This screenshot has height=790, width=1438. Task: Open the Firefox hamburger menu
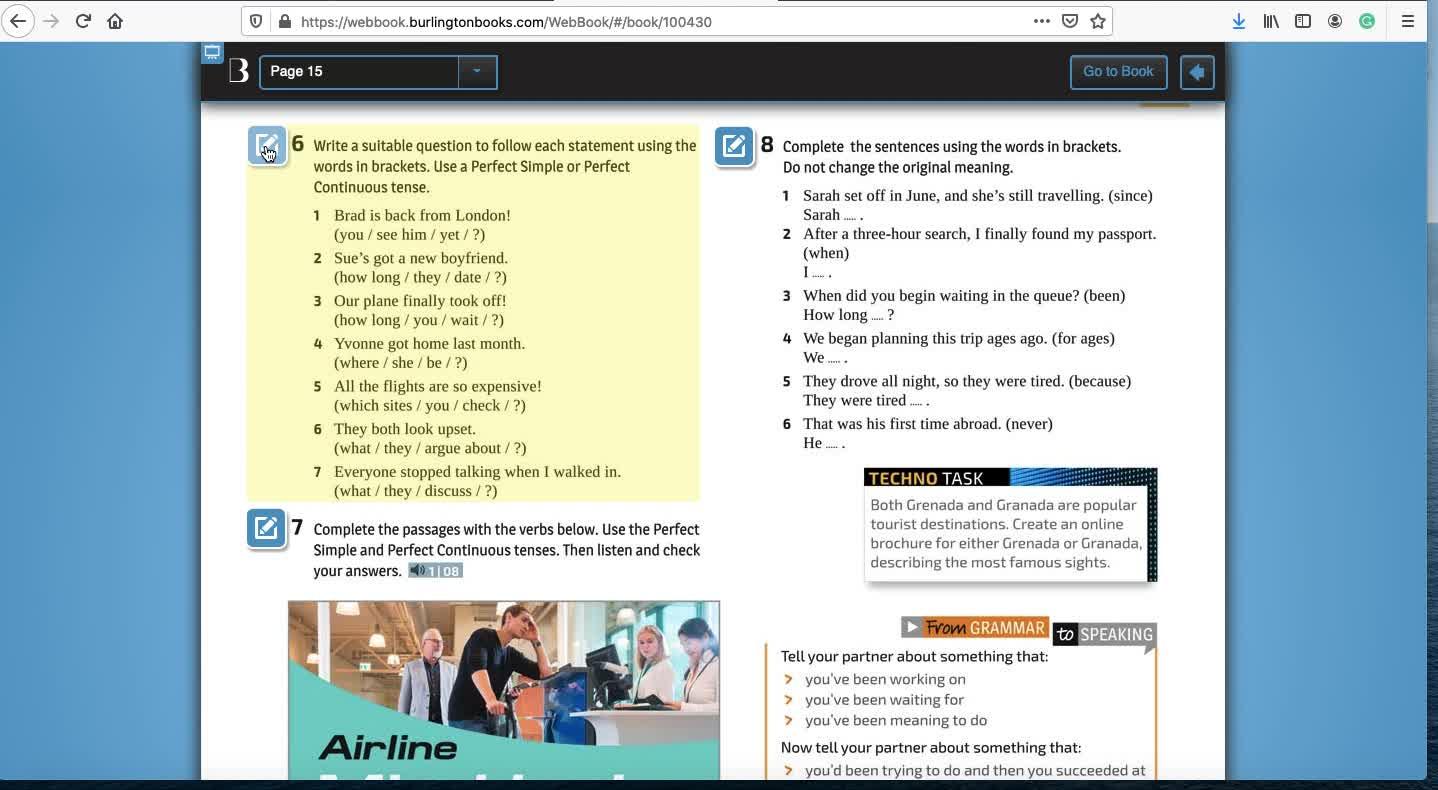(x=1407, y=21)
